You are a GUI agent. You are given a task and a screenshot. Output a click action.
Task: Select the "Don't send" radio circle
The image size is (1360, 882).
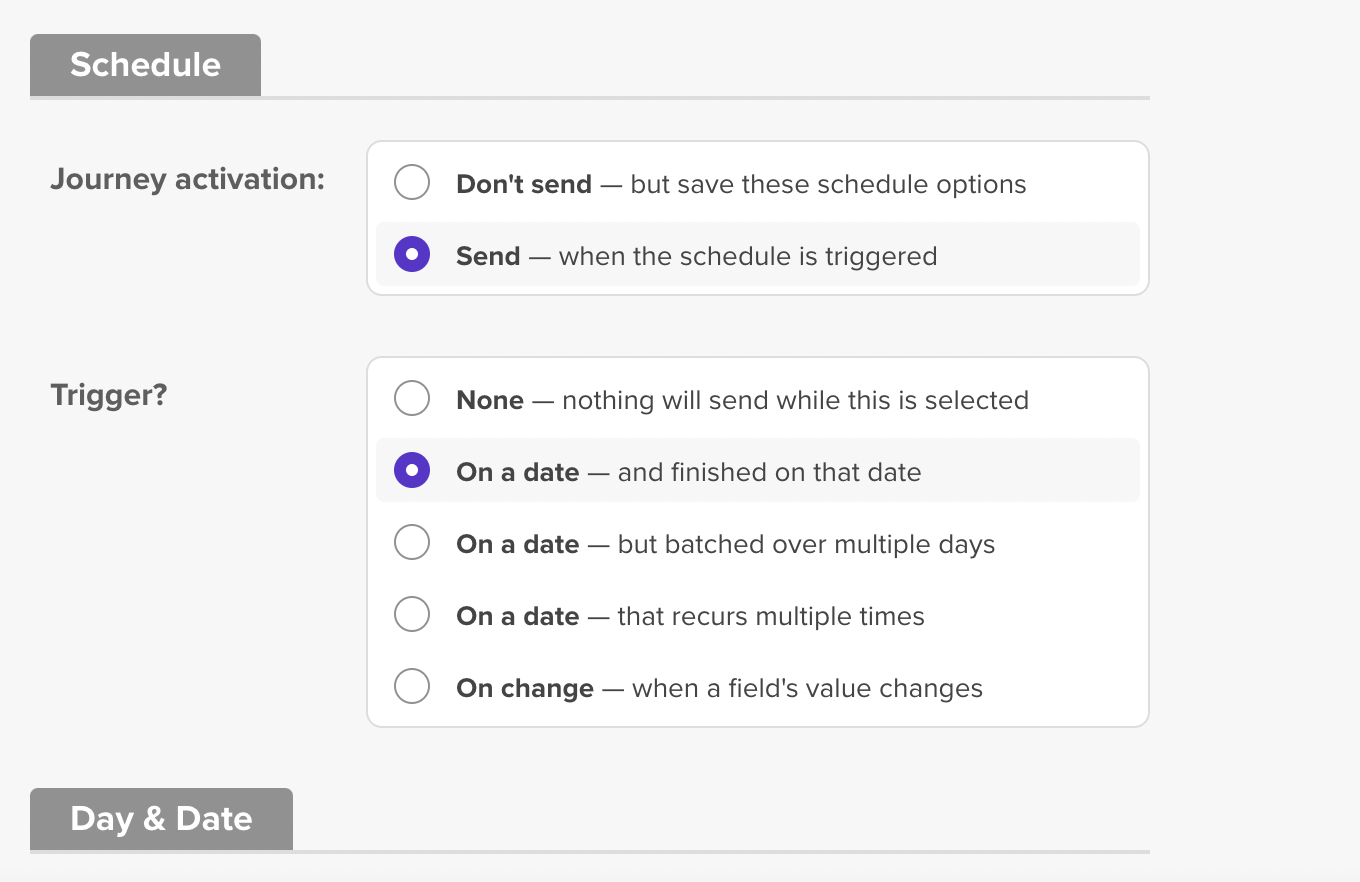[412, 183]
